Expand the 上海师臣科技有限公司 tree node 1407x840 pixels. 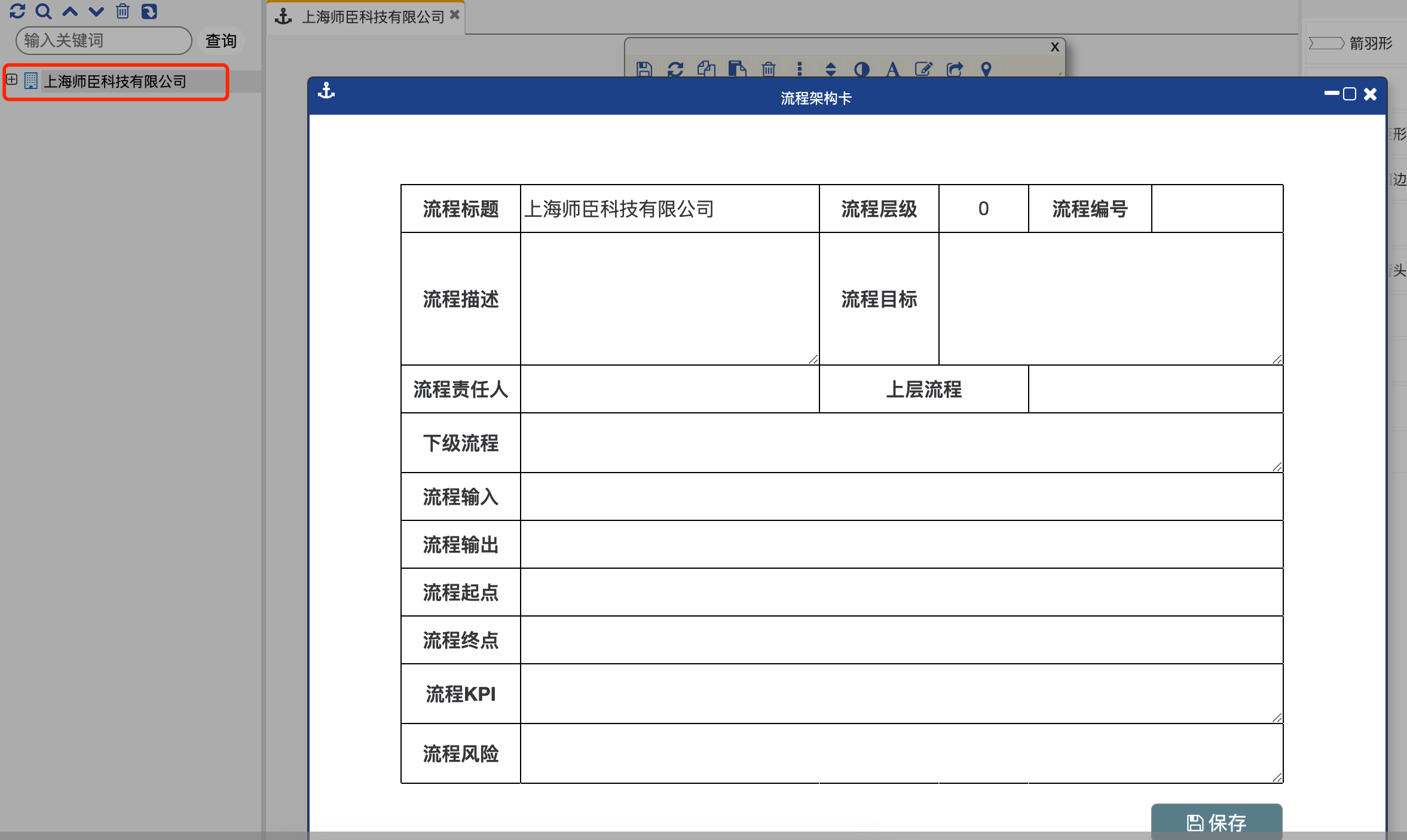click(x=11, y=79)
